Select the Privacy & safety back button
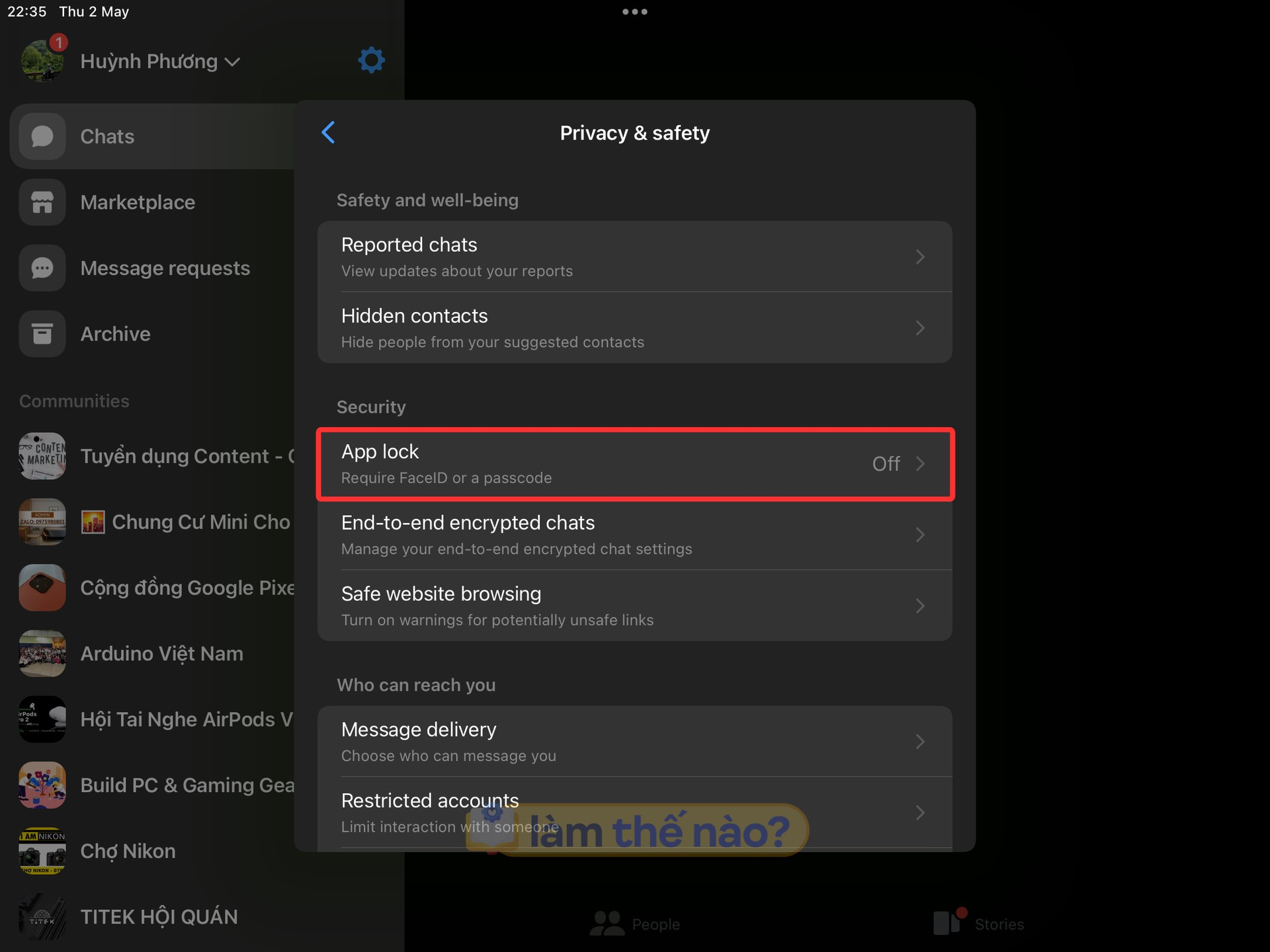The height and width of the screenshot is (952, 1270). coord(327,133)
